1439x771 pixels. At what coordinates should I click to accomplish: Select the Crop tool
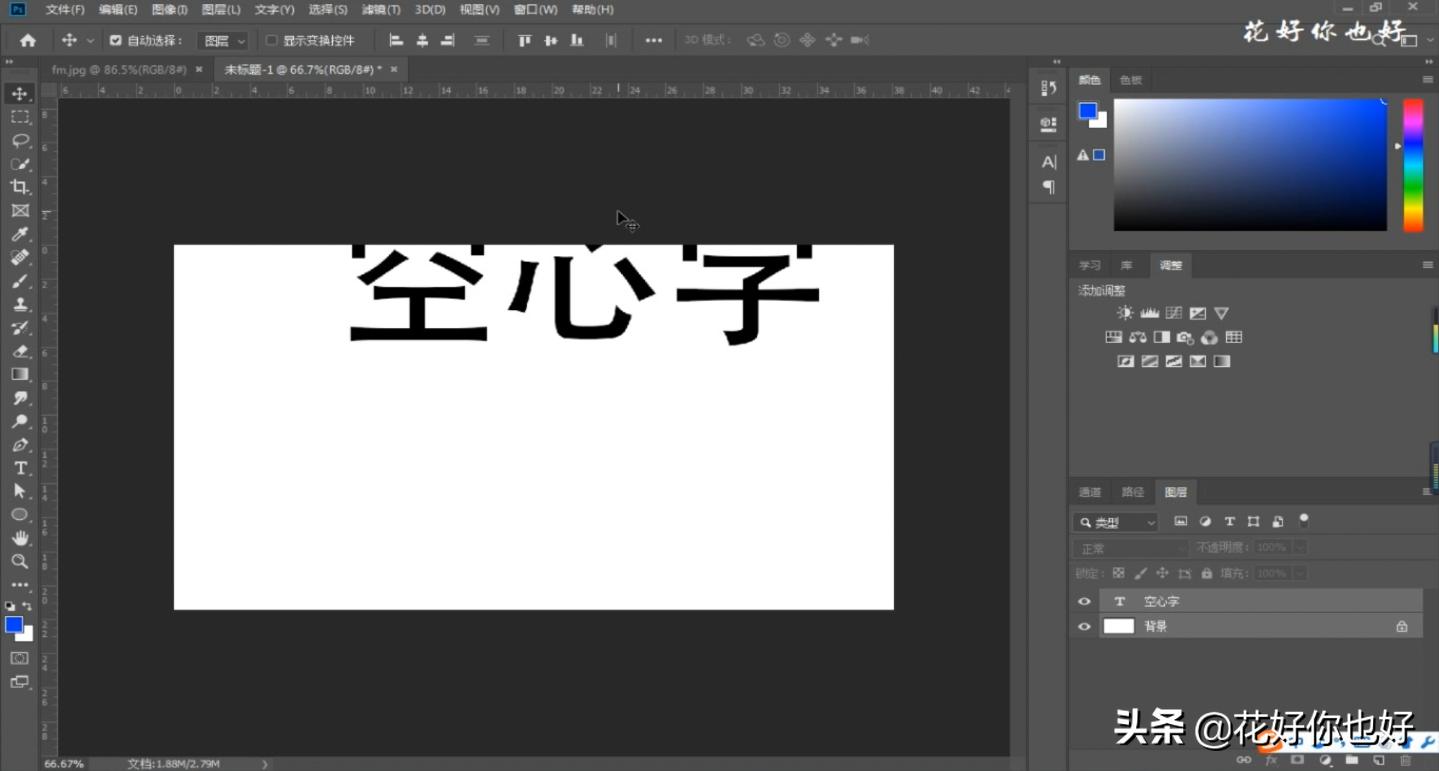point(20,187)
